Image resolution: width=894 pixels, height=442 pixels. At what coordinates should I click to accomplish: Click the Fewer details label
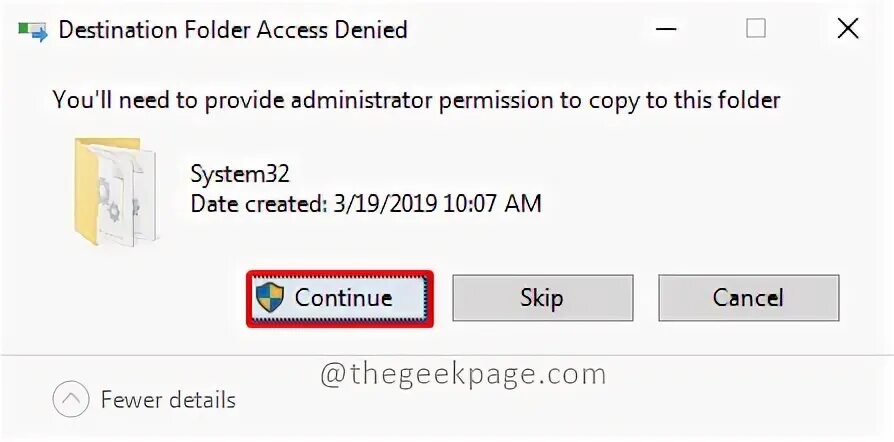(168, 400)
